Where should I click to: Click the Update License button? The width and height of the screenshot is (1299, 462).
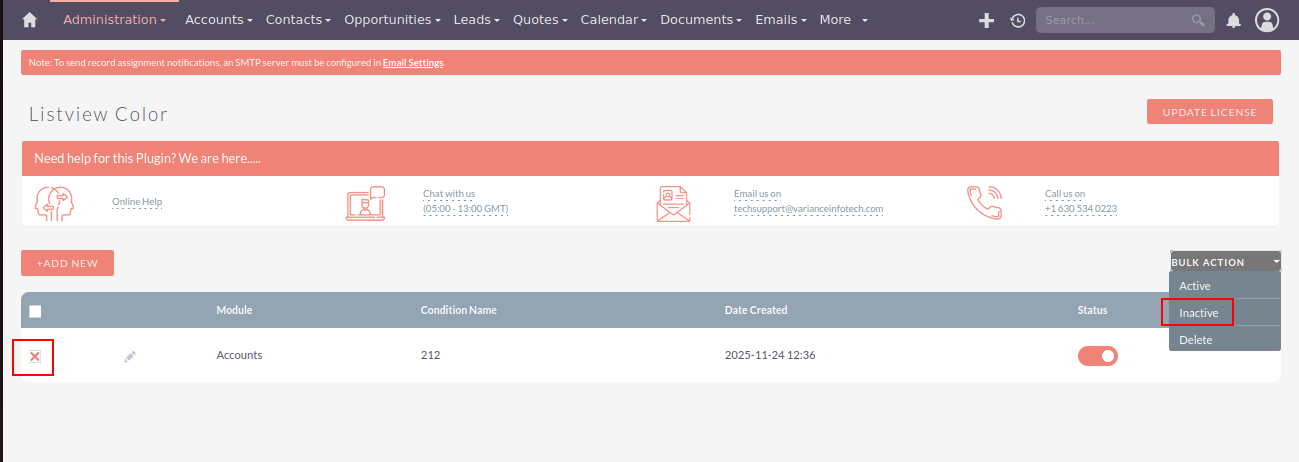1209,112
